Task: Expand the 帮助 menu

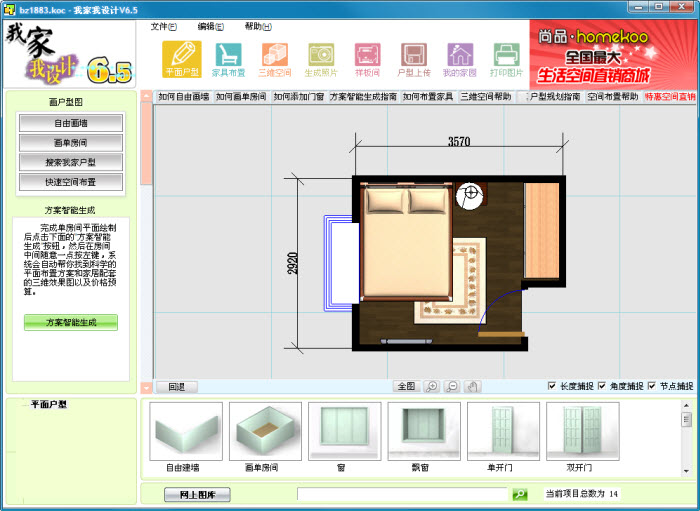Action: pos(258,26)
